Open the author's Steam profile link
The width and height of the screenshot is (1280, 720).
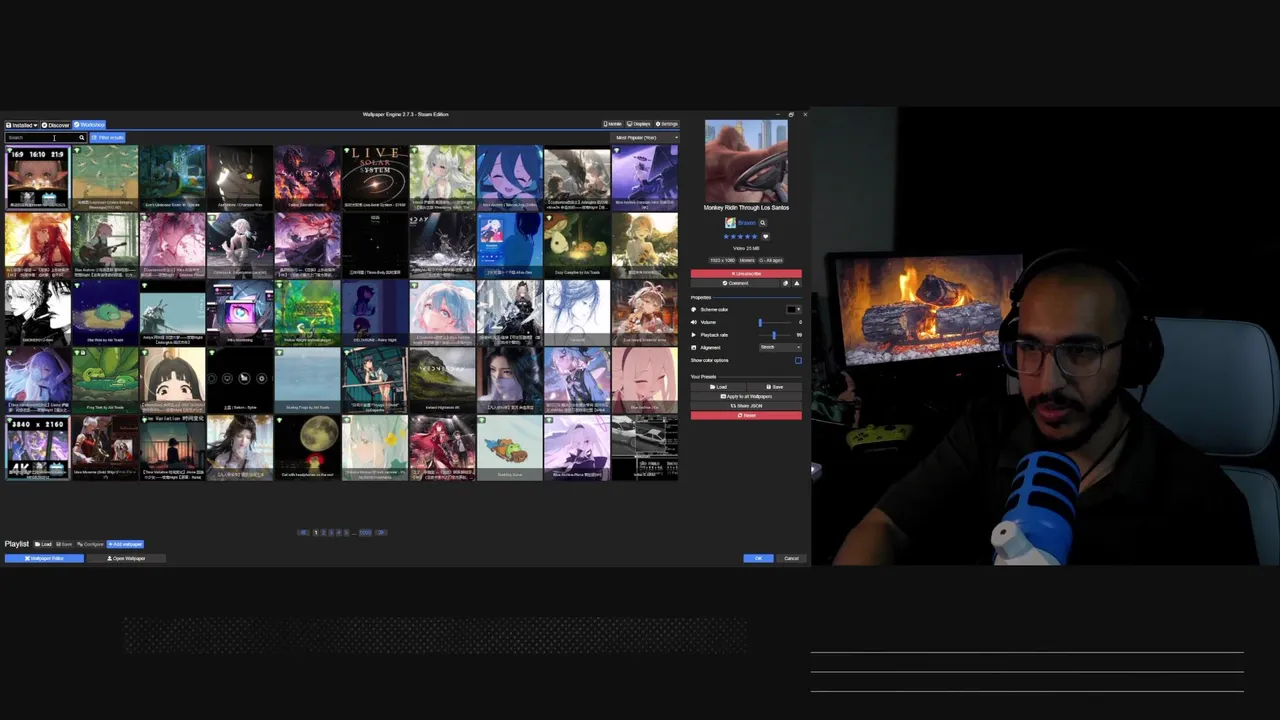tap(747, 223)
